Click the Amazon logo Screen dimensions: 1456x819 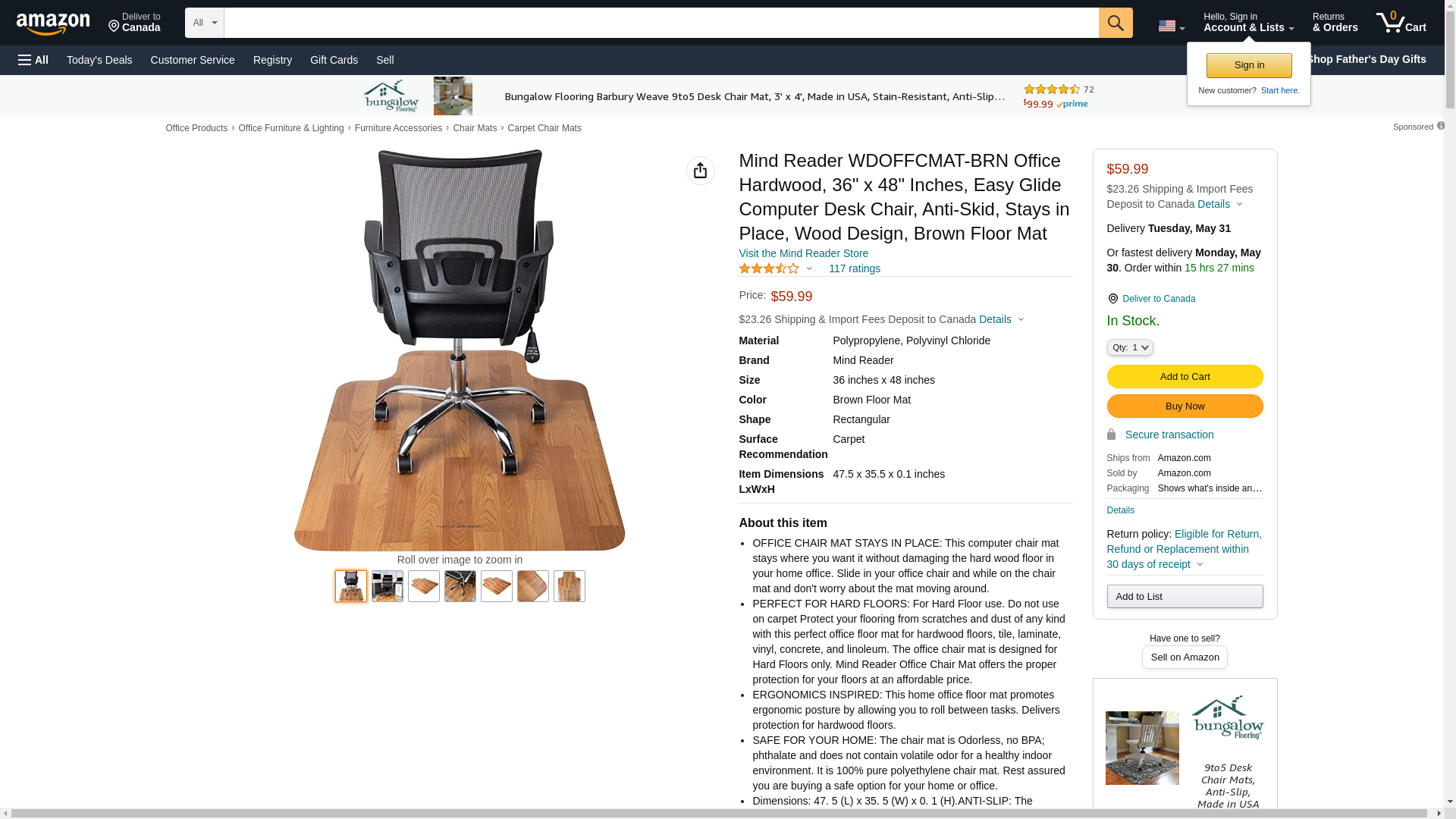pyautogui.click(x=53, y=24)
